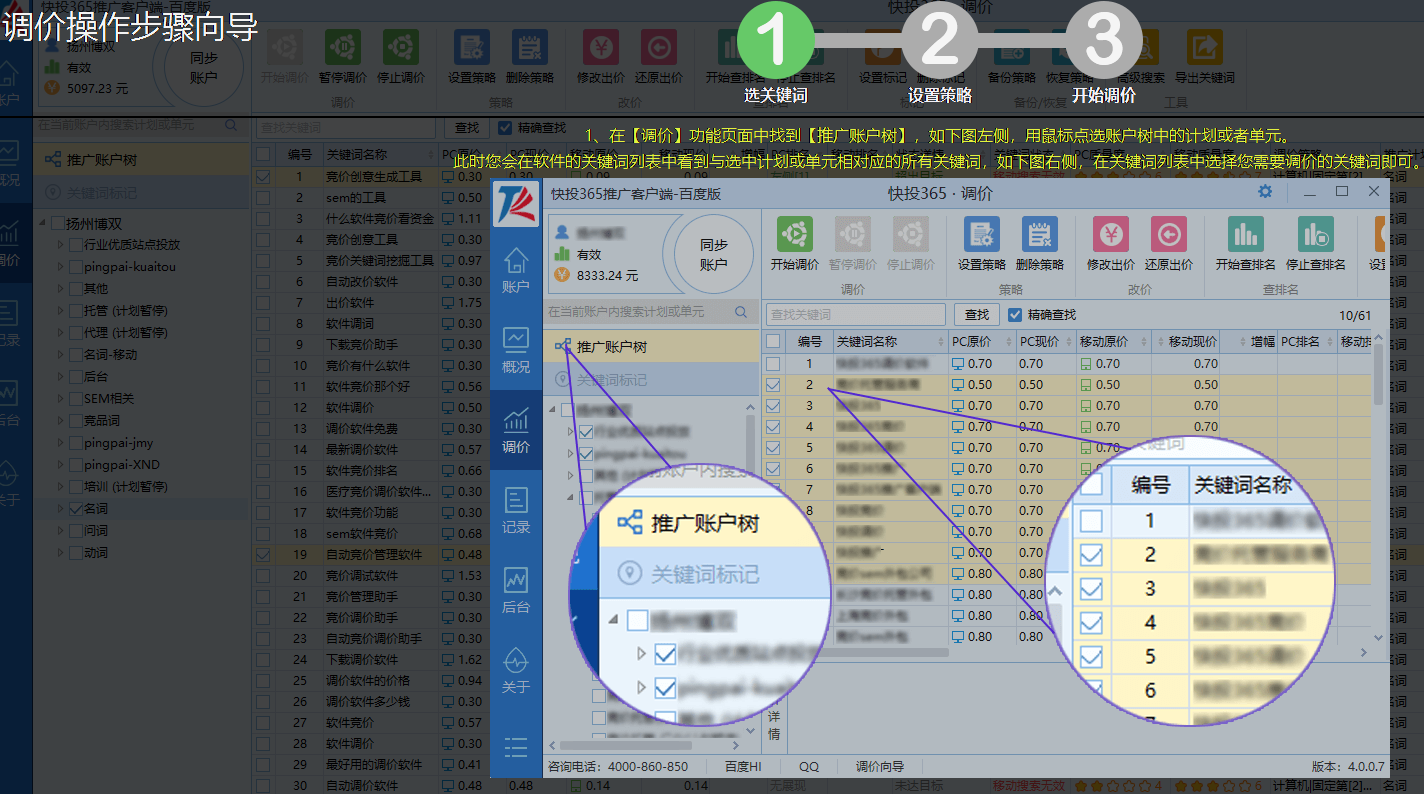This screenshot has height=794, width=1424.
Task: Check the 行业优质站点投放 plan checkbox
Action: point(76,244)
